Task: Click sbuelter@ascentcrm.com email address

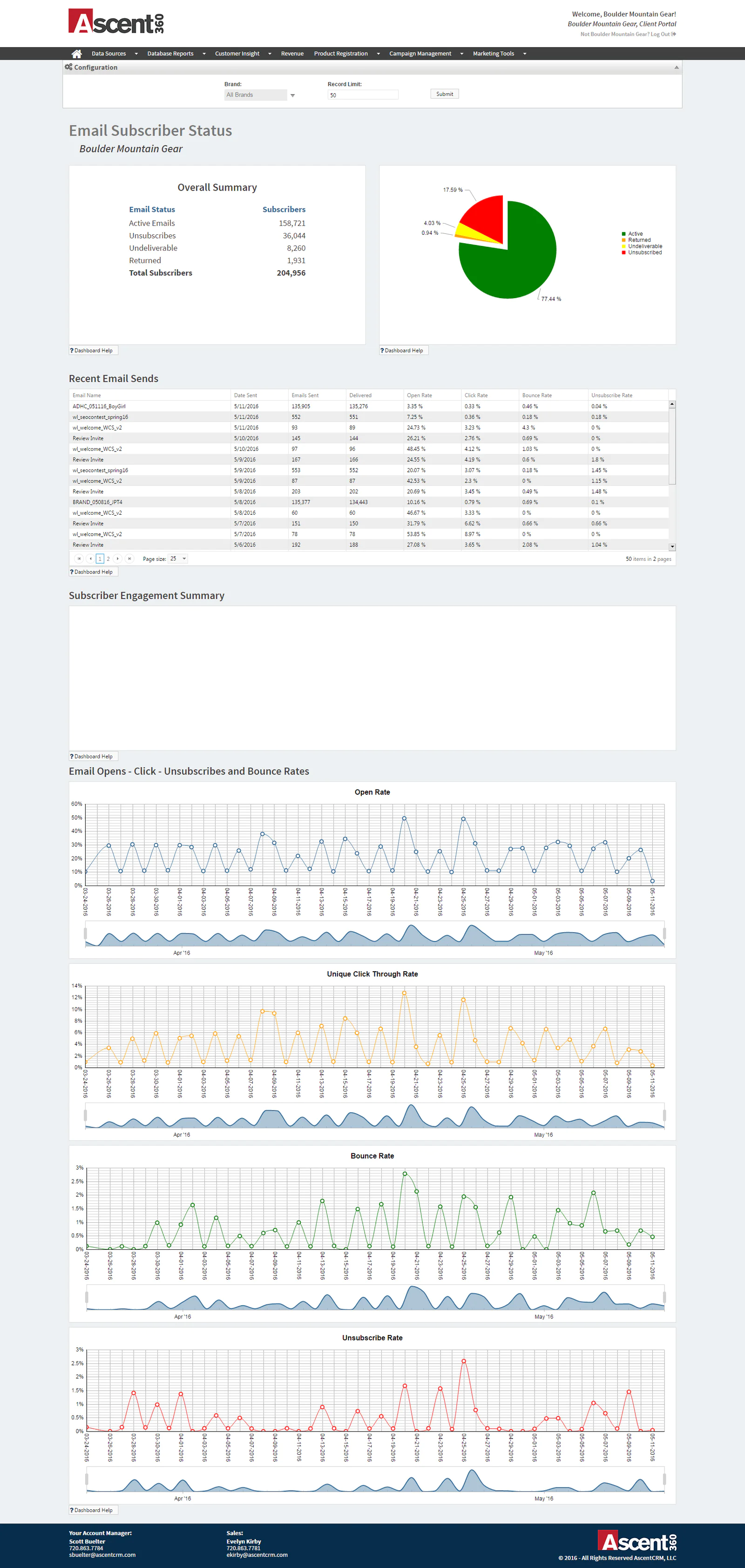Action: 102,1554
